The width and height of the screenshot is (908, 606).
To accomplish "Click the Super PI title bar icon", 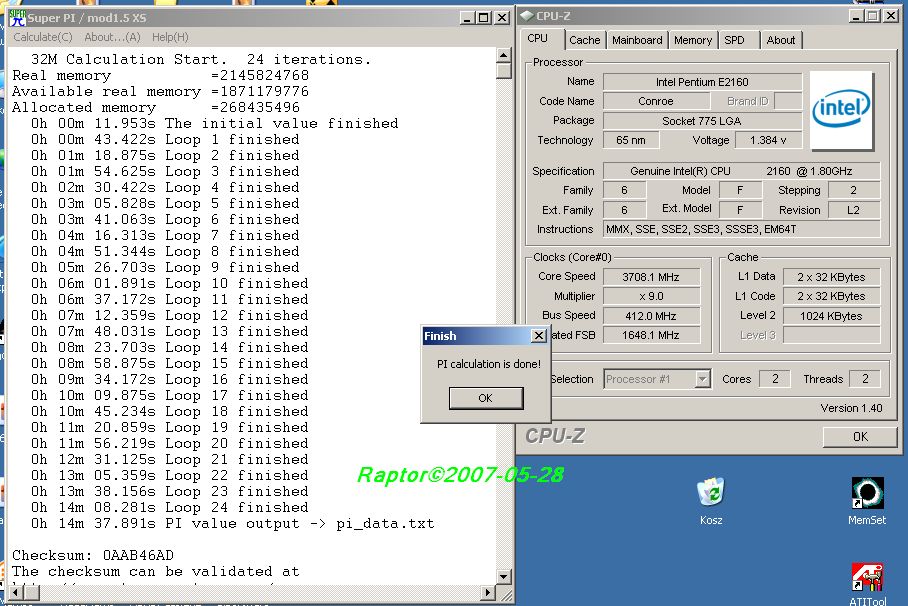I will coord(17,18).
